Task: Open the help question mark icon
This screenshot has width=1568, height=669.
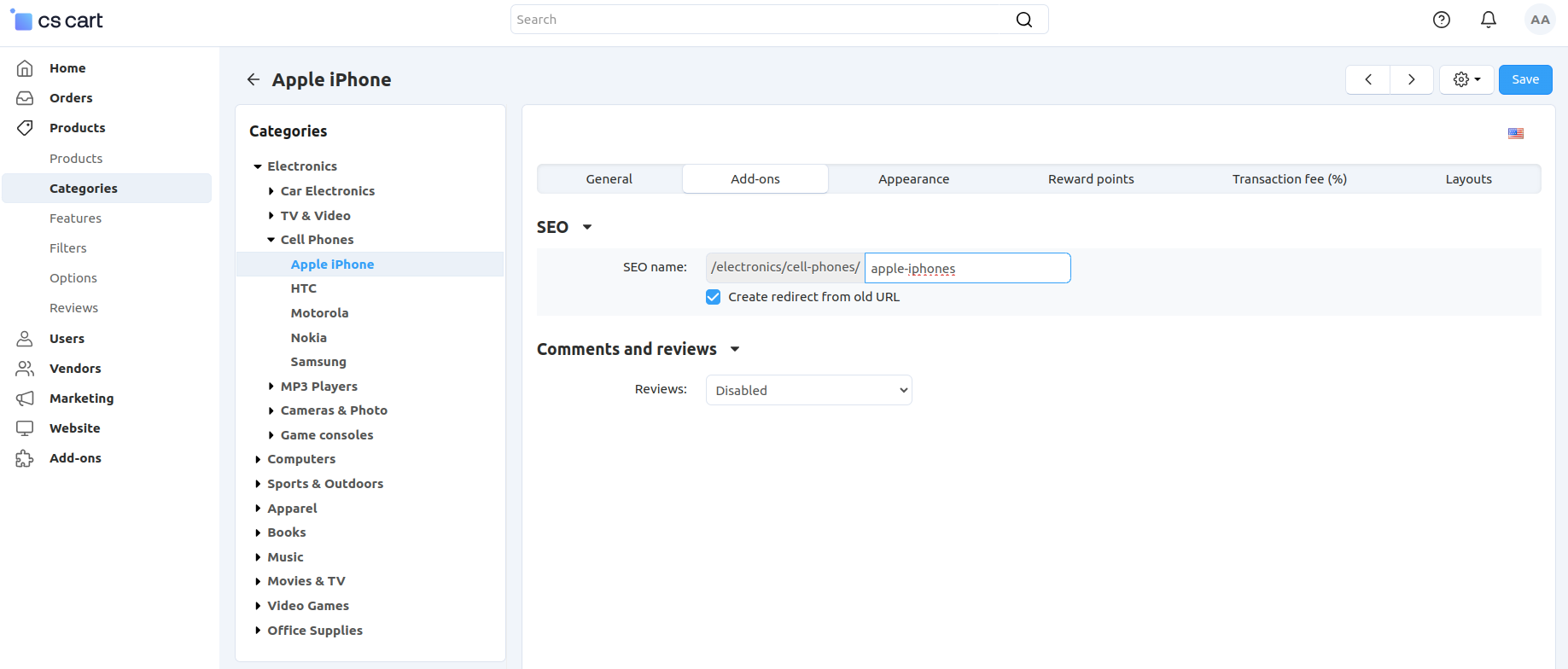Action: [x=1442, y=20]
